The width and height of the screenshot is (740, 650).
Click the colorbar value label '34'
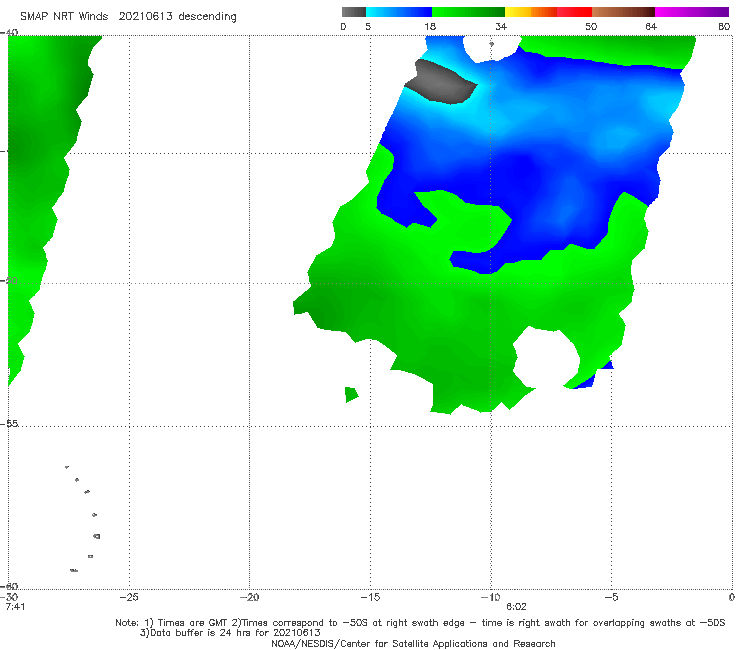pyautogui.click(x=501, y=27)
